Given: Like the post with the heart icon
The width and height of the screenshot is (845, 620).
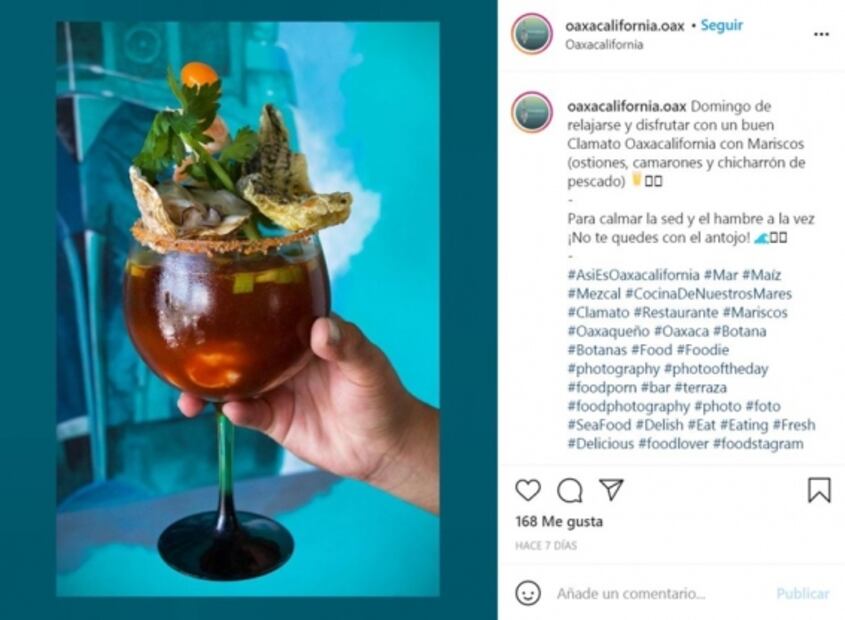Looking at the screenshot, I should point(528,491).
